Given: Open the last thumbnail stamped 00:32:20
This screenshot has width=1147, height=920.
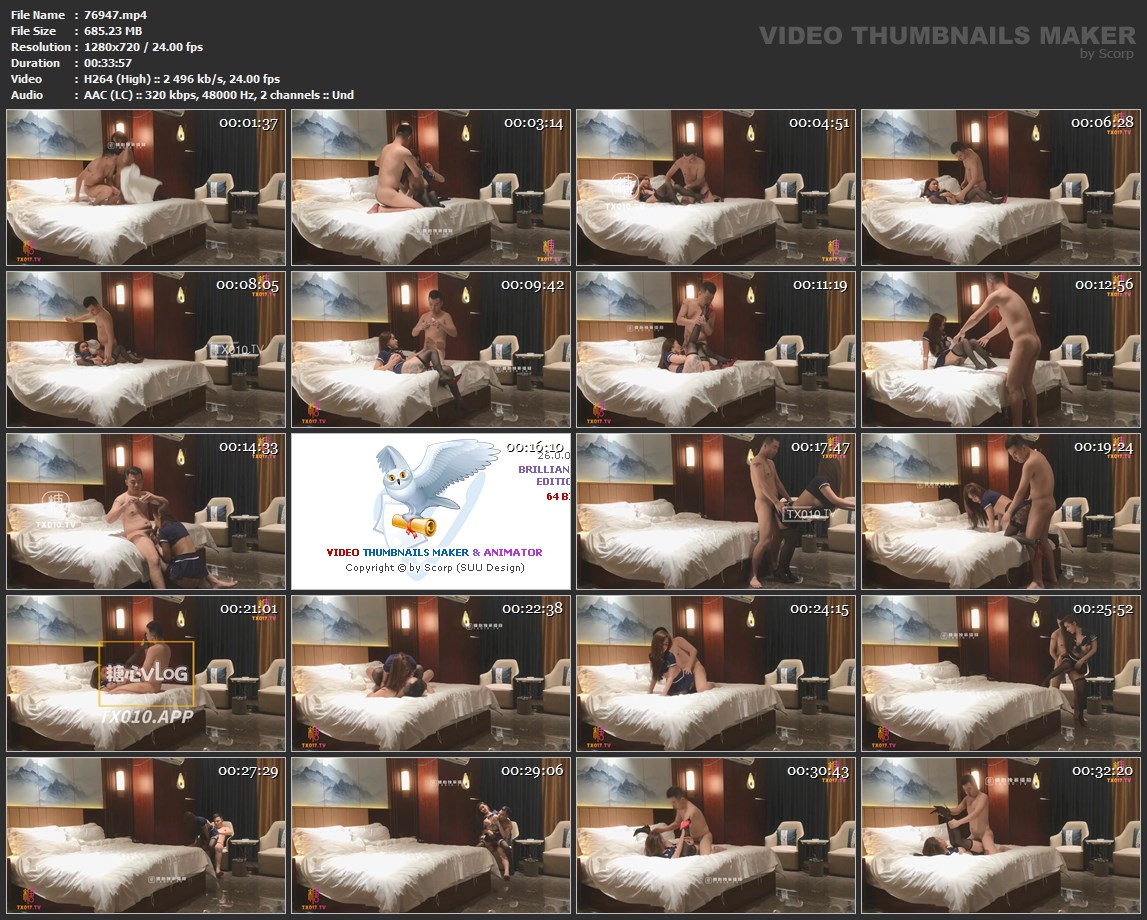Looking at the screenshot, I should pos(1000,835).
